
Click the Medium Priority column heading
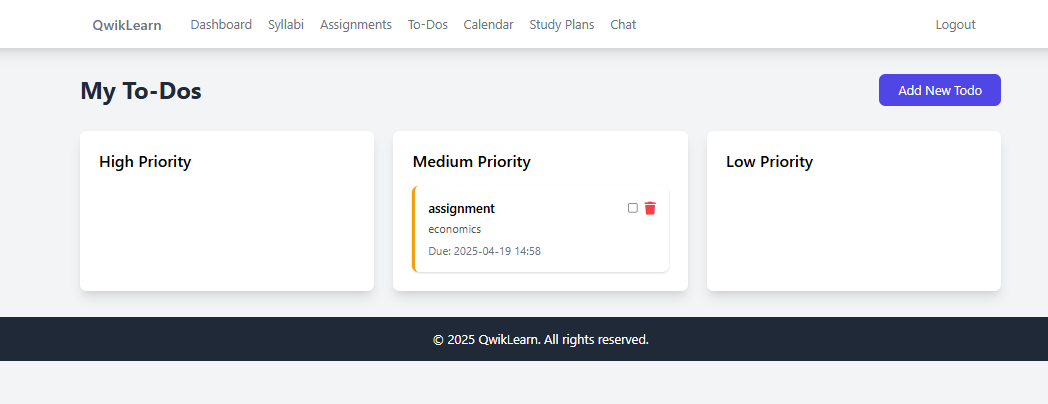[471, 162]
